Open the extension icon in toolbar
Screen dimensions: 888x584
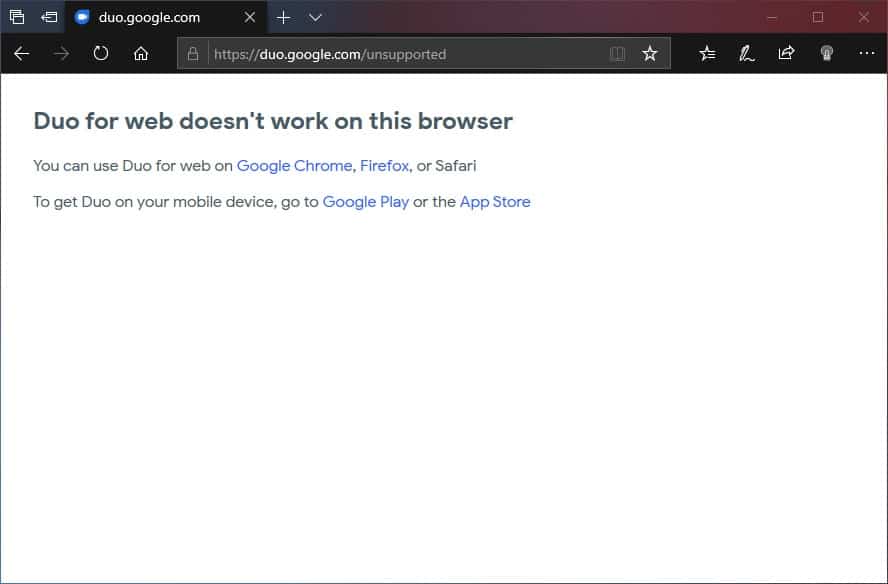(827, 54)
